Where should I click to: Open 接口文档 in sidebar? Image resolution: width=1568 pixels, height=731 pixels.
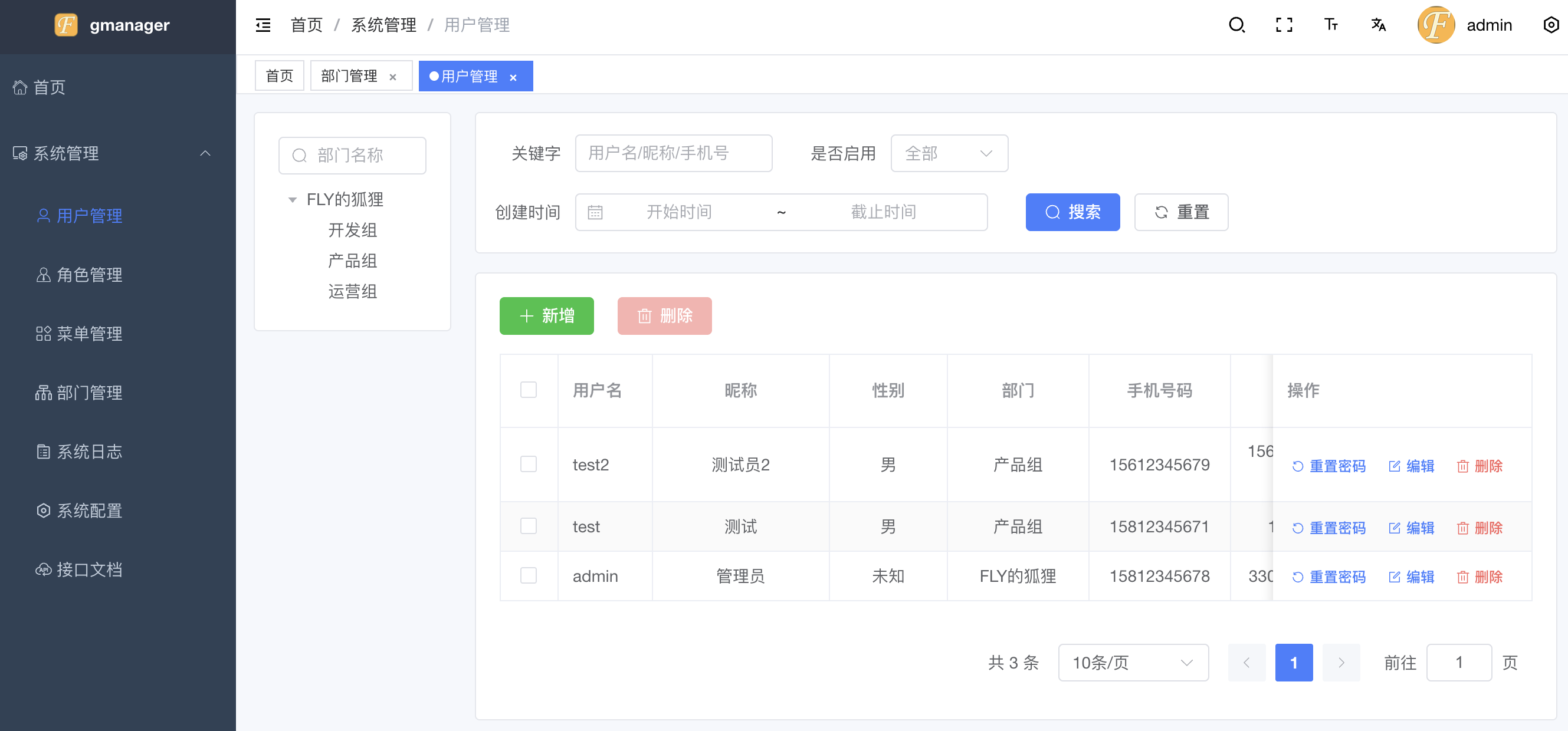pyautogui.click(x=118, y=569)
